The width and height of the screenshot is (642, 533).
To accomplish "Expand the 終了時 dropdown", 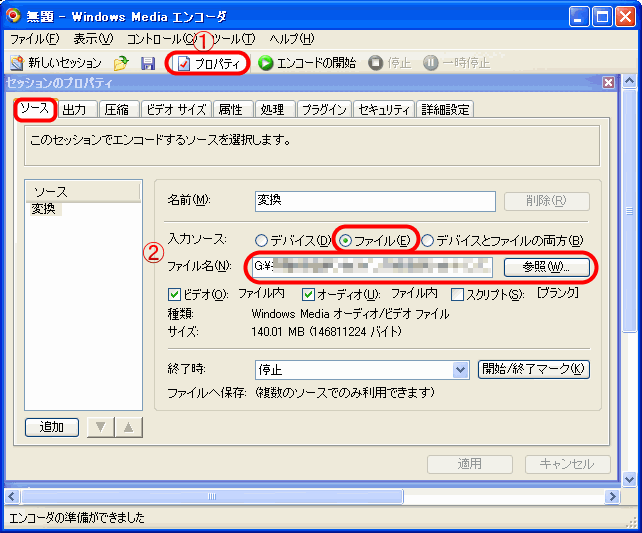I will pyautogui.click(x=460, y=370).
